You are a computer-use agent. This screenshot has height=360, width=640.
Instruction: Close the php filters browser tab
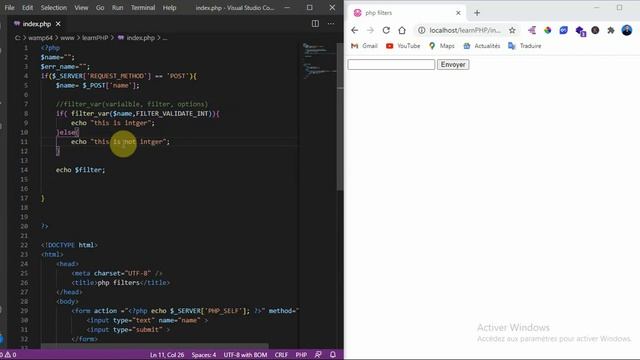click(x=458, y=13)
